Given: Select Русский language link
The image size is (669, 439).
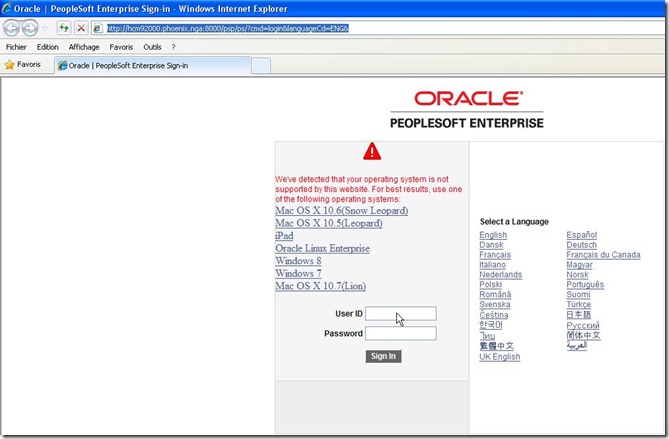Looking at the screenshot, I should click(583, 326).
